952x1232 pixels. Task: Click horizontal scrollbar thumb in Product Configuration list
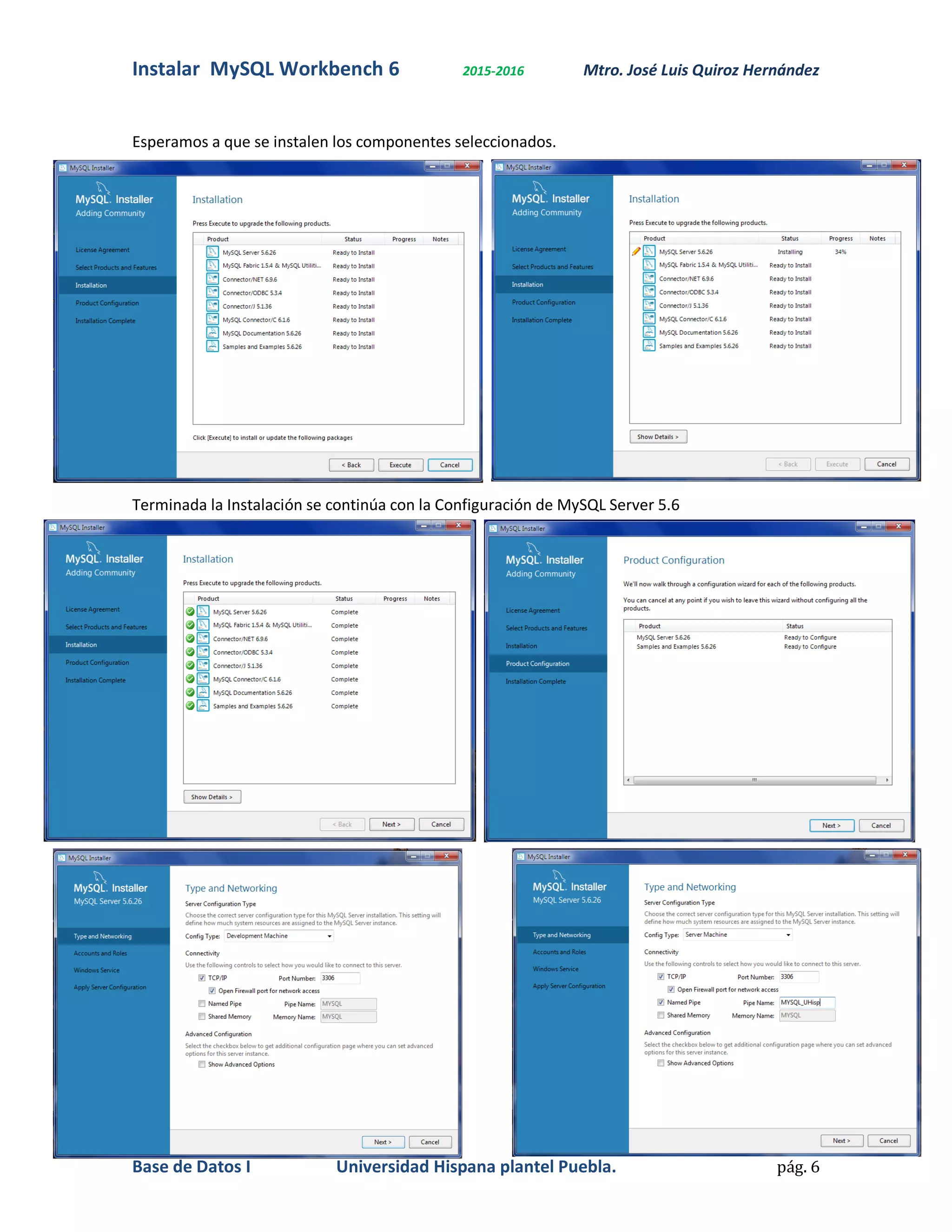(x=754, y=781)
